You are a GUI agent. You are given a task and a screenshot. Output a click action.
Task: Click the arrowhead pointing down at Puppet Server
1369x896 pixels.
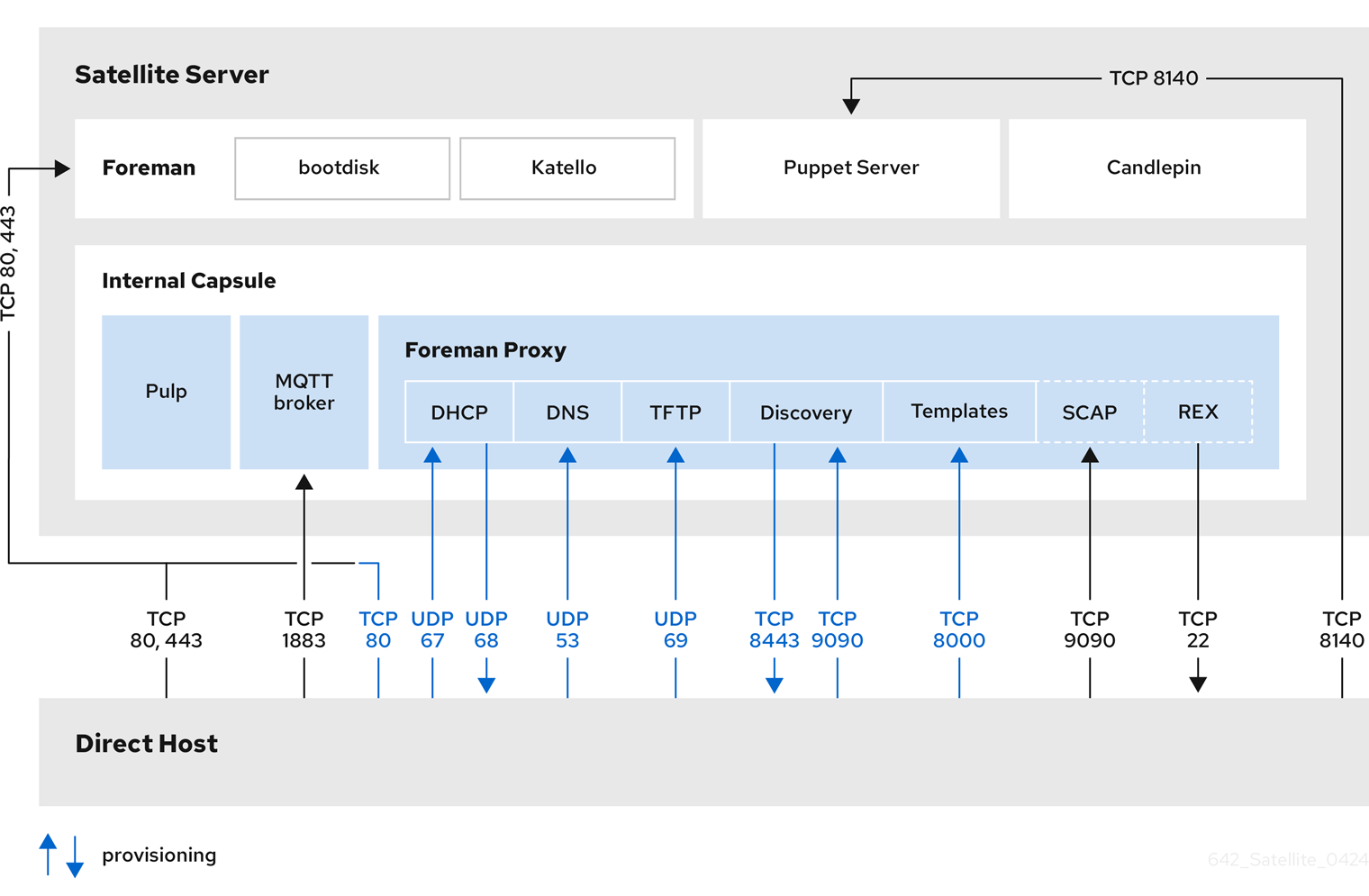point(851,106)
